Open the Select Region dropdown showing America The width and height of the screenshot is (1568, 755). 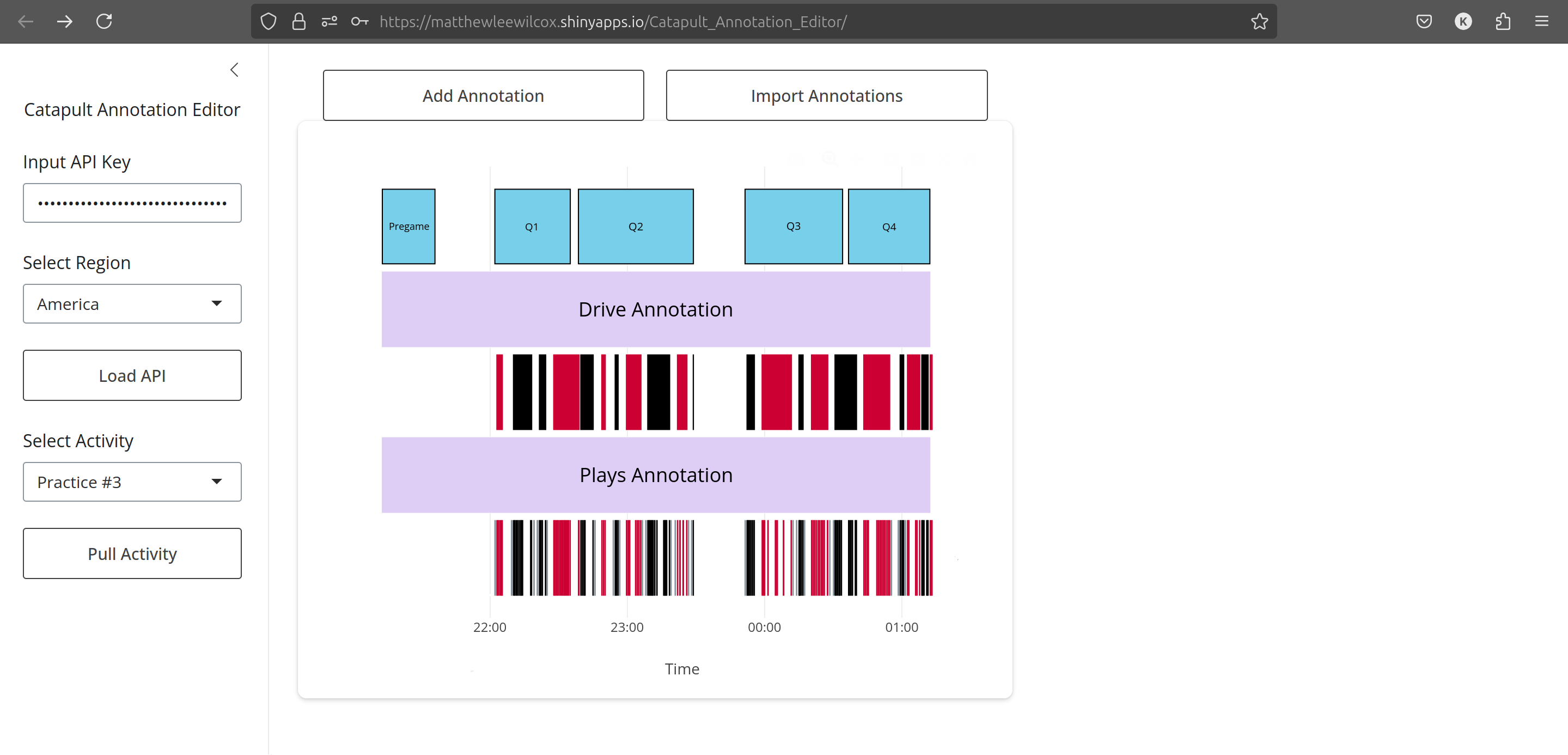132,304
